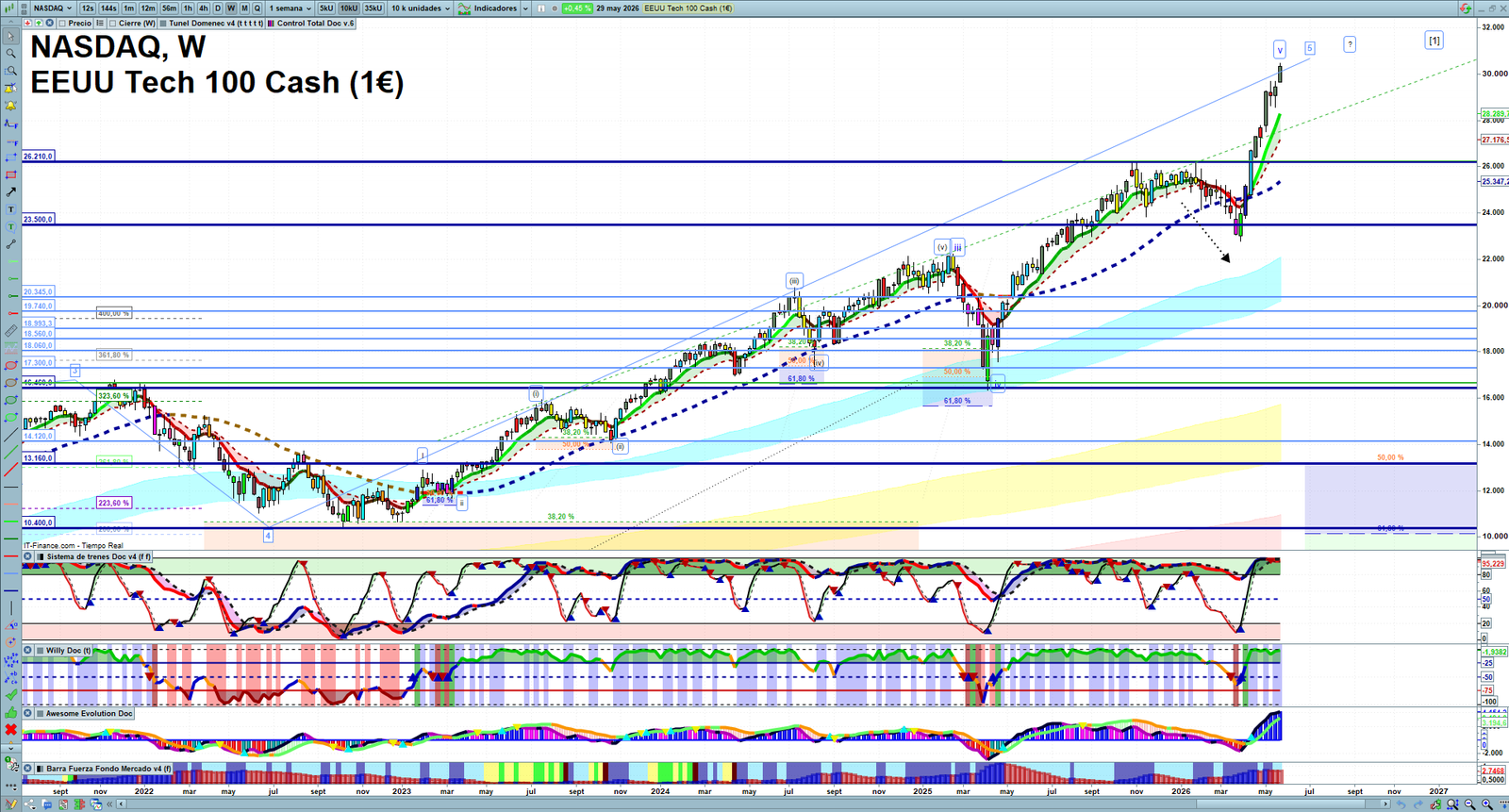Select the ruler measuring tool
1509x812 pixels.
coord(10,331)
